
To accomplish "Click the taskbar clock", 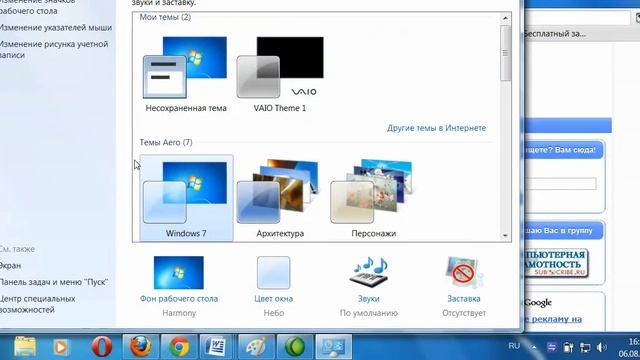I will coord(629,347).
